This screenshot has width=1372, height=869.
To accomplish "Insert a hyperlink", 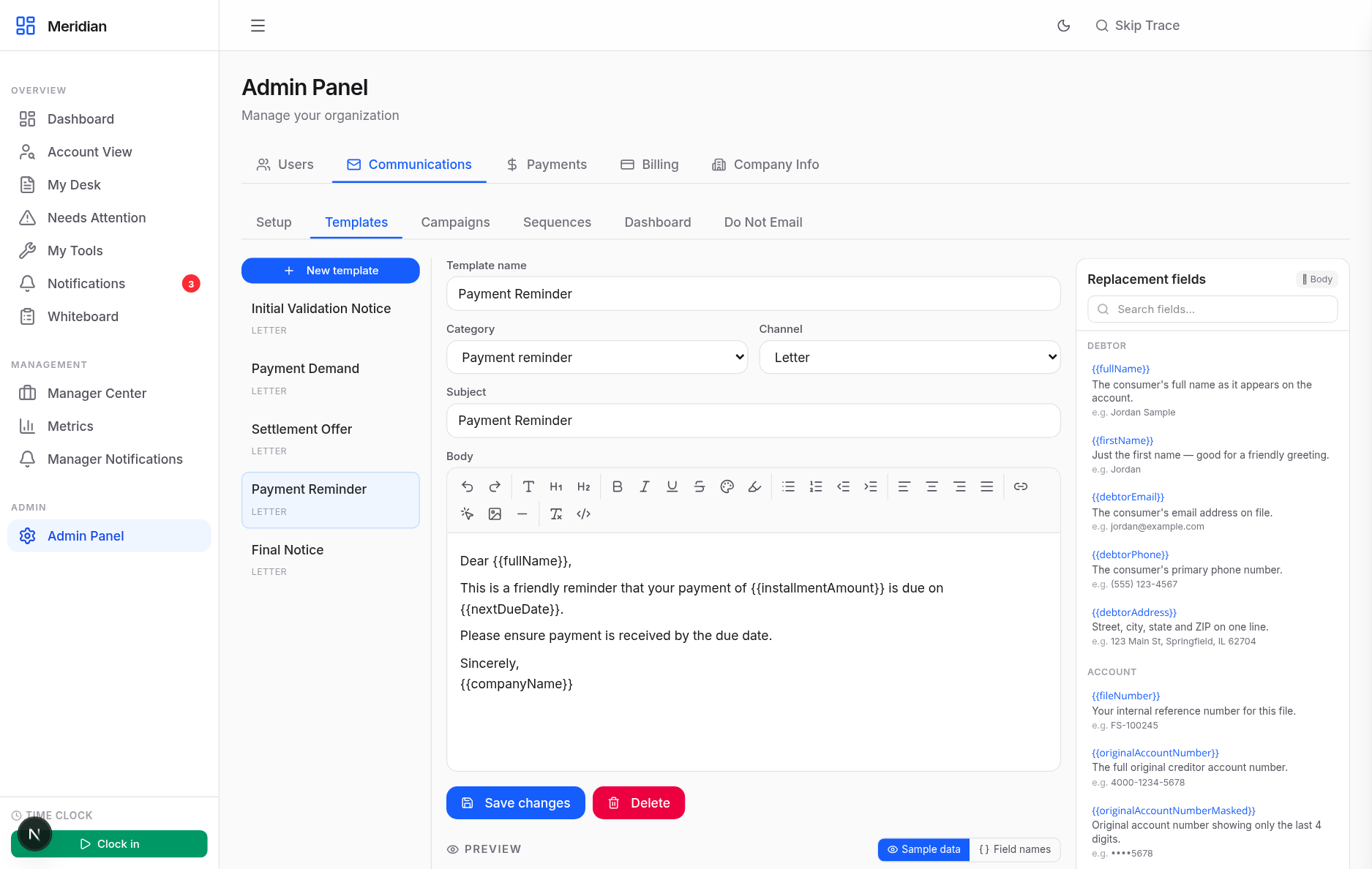I will pyautogui.click(x=1021, y=486).
